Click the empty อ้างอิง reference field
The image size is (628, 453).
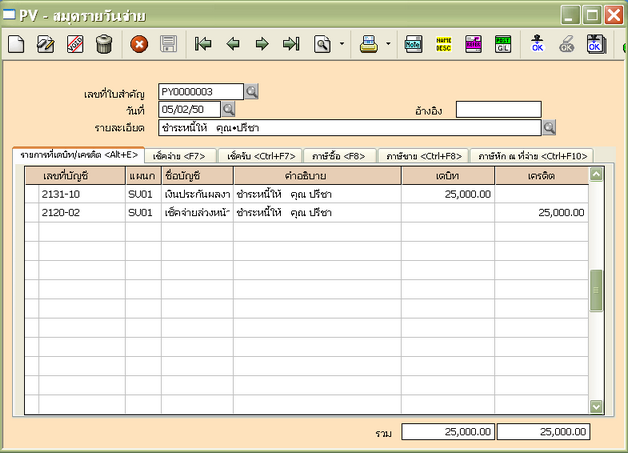[498, 110]
